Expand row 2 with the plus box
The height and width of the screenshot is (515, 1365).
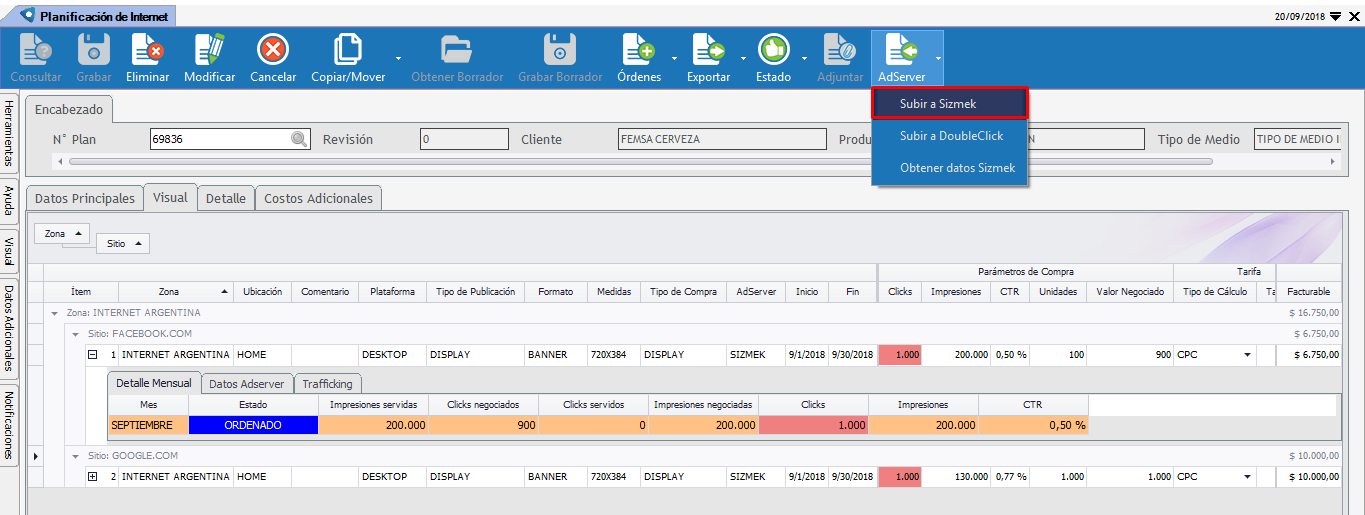pyautogui.click(x=92, y=477)
